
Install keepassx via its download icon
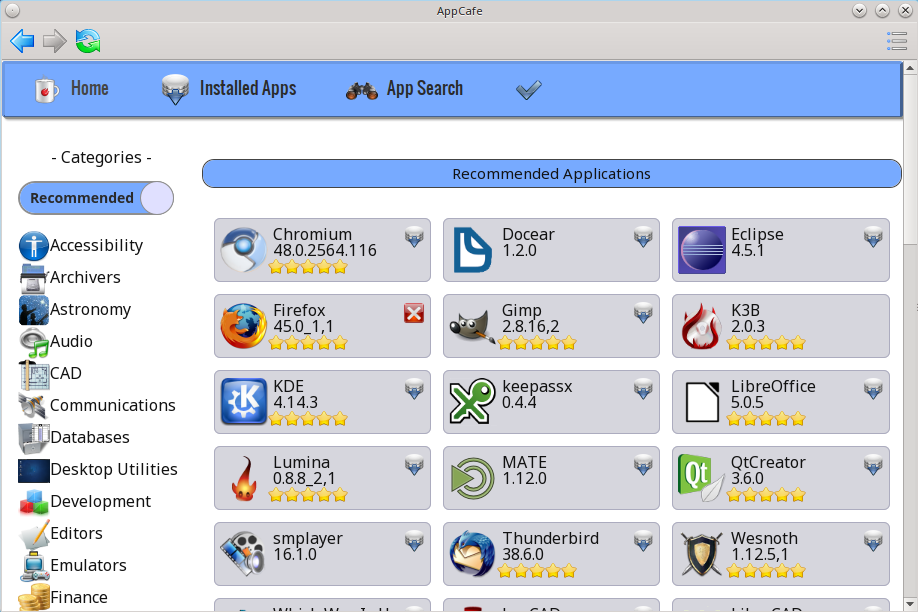point(643,389)
